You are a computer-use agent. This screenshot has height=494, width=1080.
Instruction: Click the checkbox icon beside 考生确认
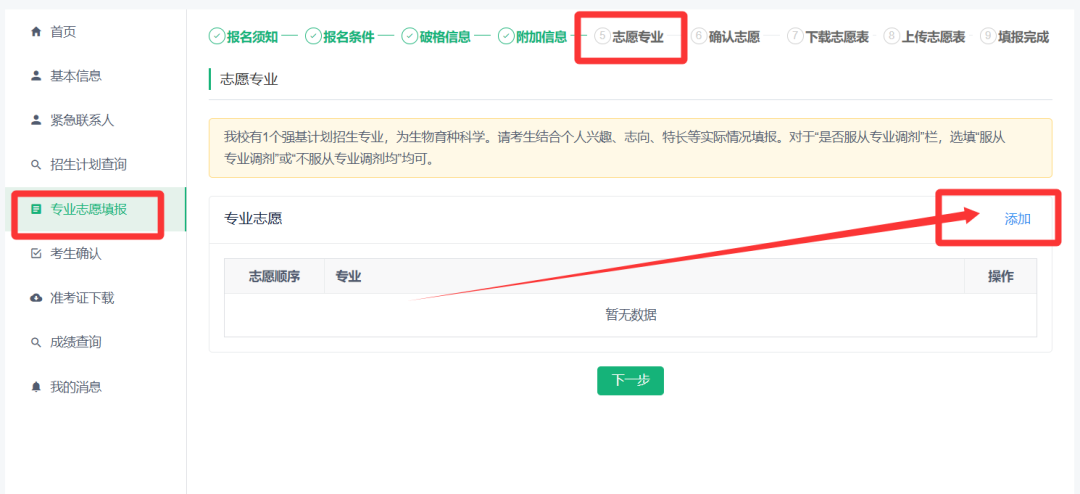[37, 254]
